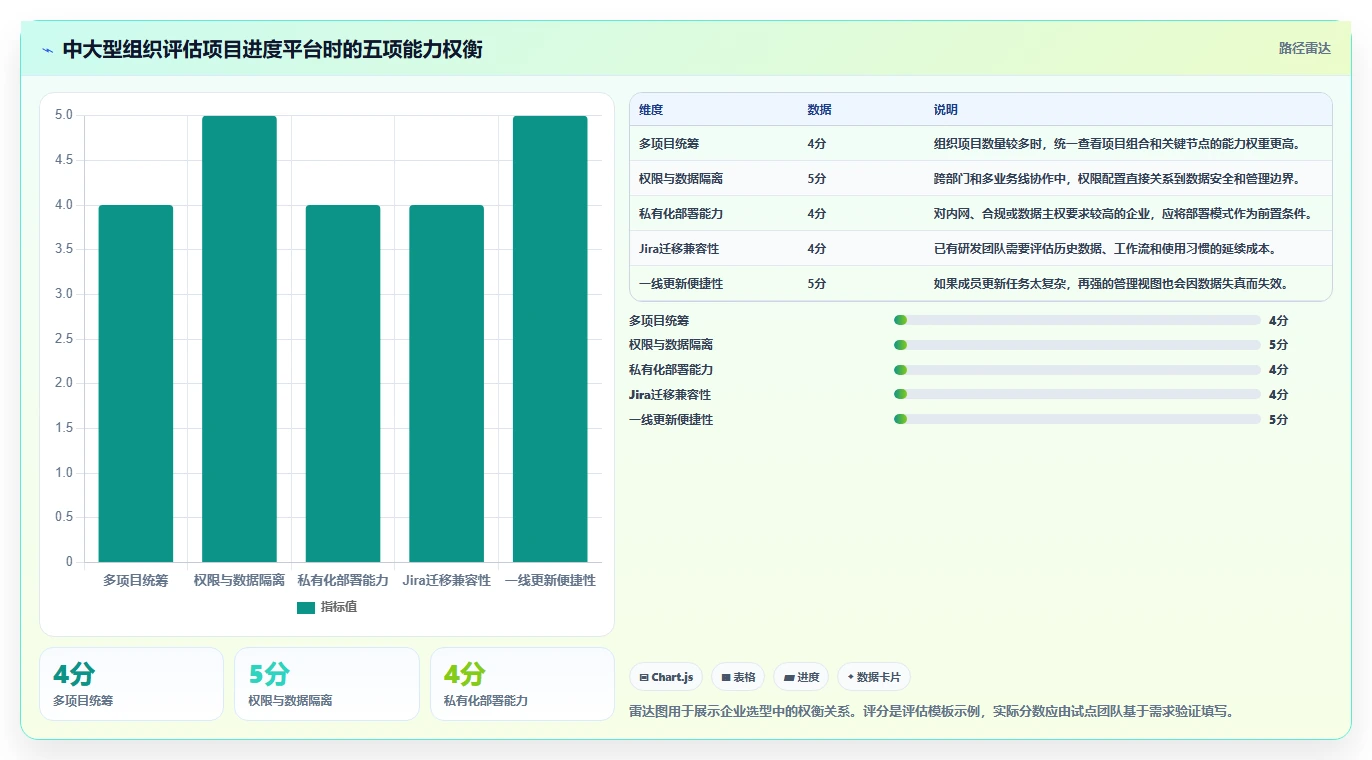Click the Jira迁移兼容性 x-axis label
This screenshot has height=760, width=1372.
[446, 580]
